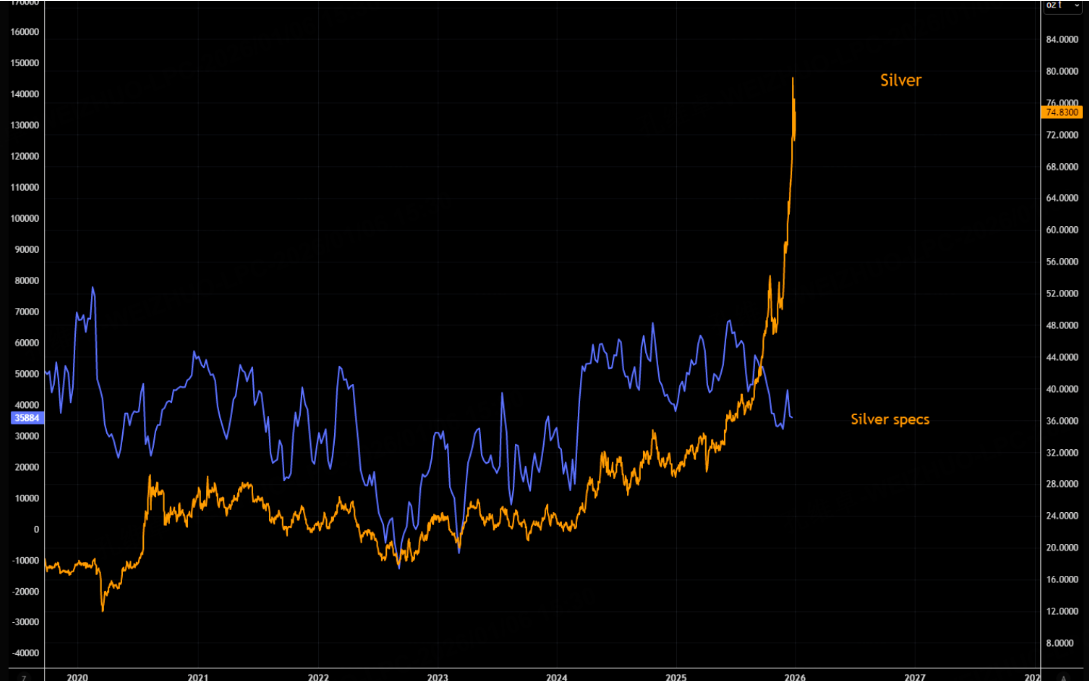1089x681 pixels.
Task: Click the 150000 tick on left axis
Action: [24, 63]
